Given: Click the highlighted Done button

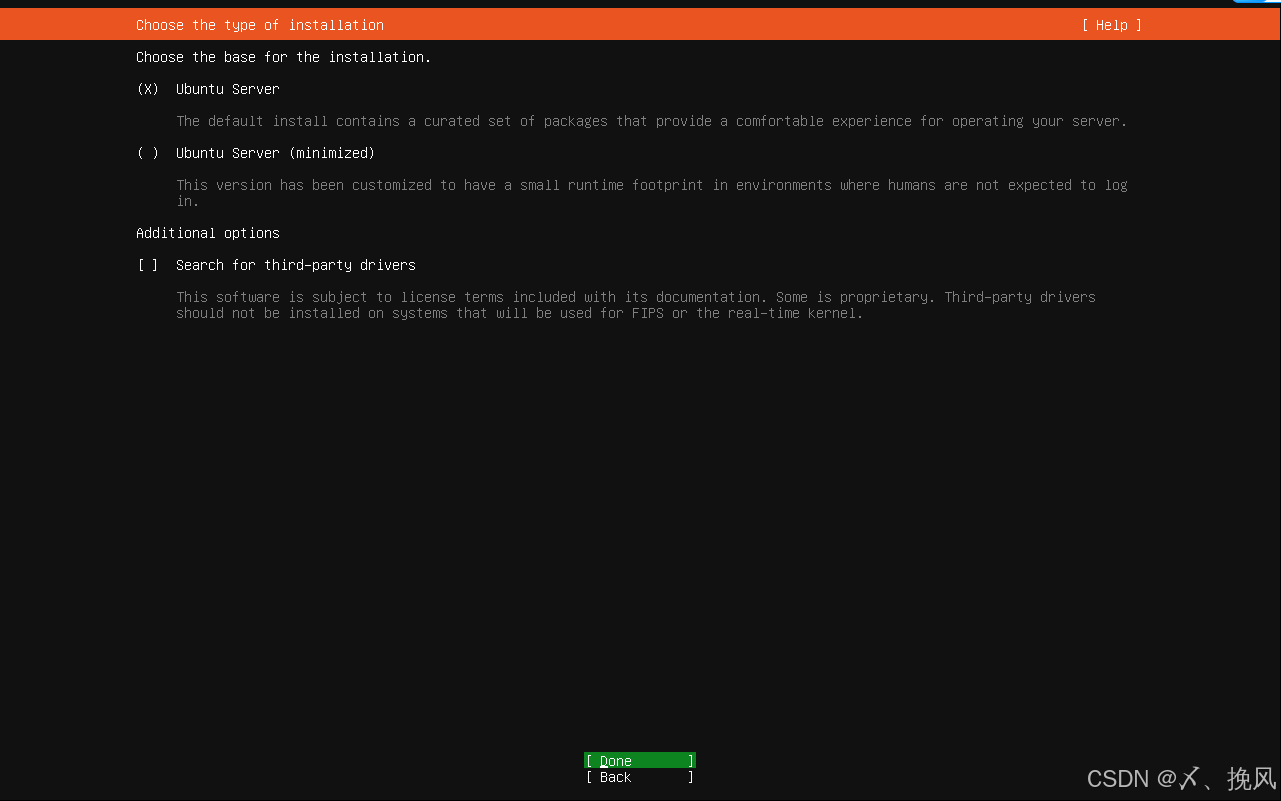Looking at the screenshot, I should pyautogui.click(x=639, y=760).
